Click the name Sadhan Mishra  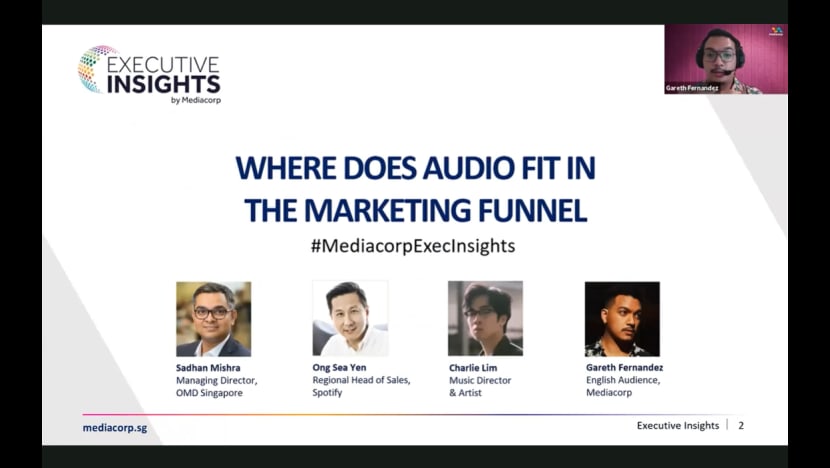[x=208, y=367]
